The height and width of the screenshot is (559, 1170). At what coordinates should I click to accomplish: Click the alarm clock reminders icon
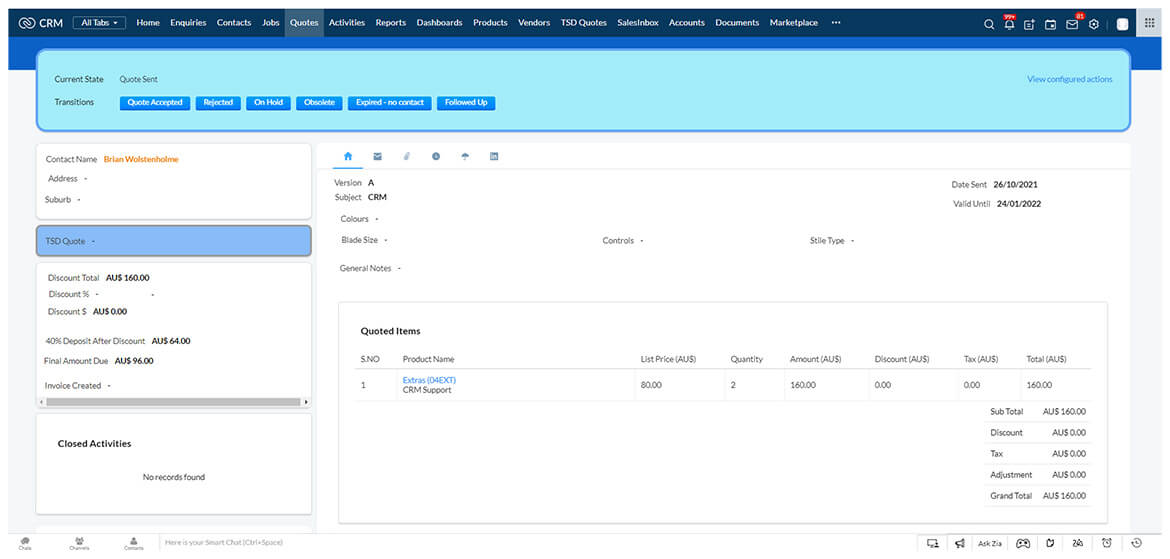pyautogui.click(x=1107, y=543)
